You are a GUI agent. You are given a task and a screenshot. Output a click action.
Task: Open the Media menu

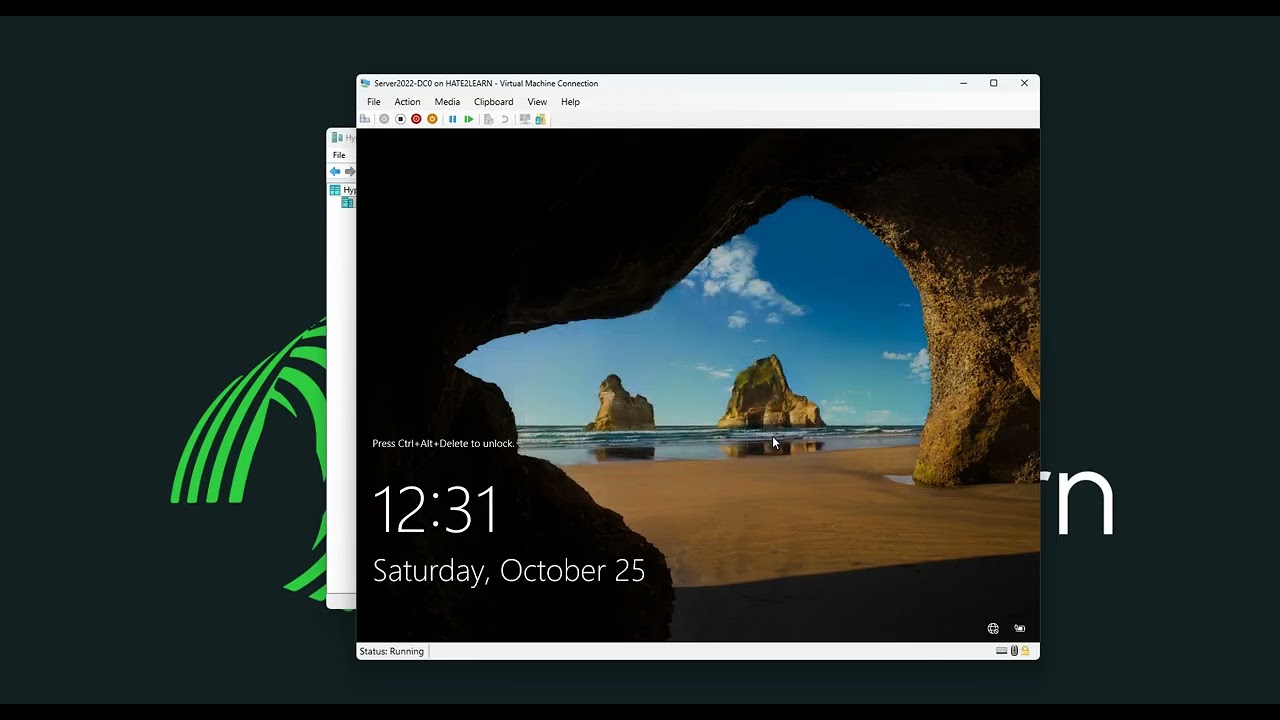(x=447, y=102)
